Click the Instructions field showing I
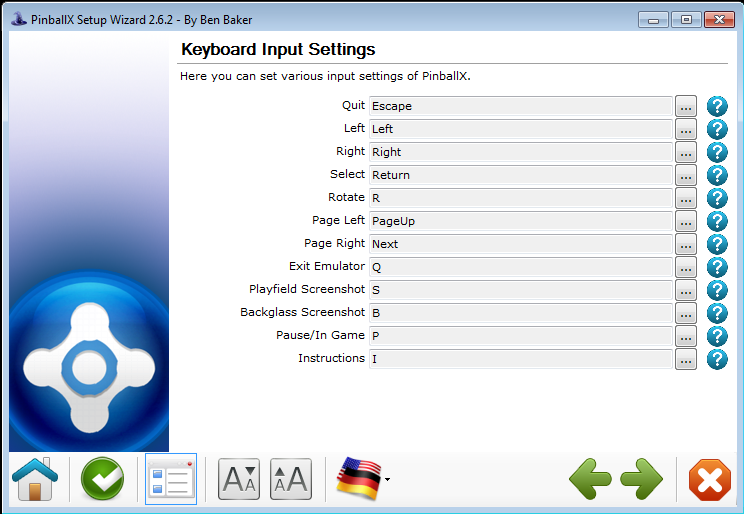 point(521,359)
